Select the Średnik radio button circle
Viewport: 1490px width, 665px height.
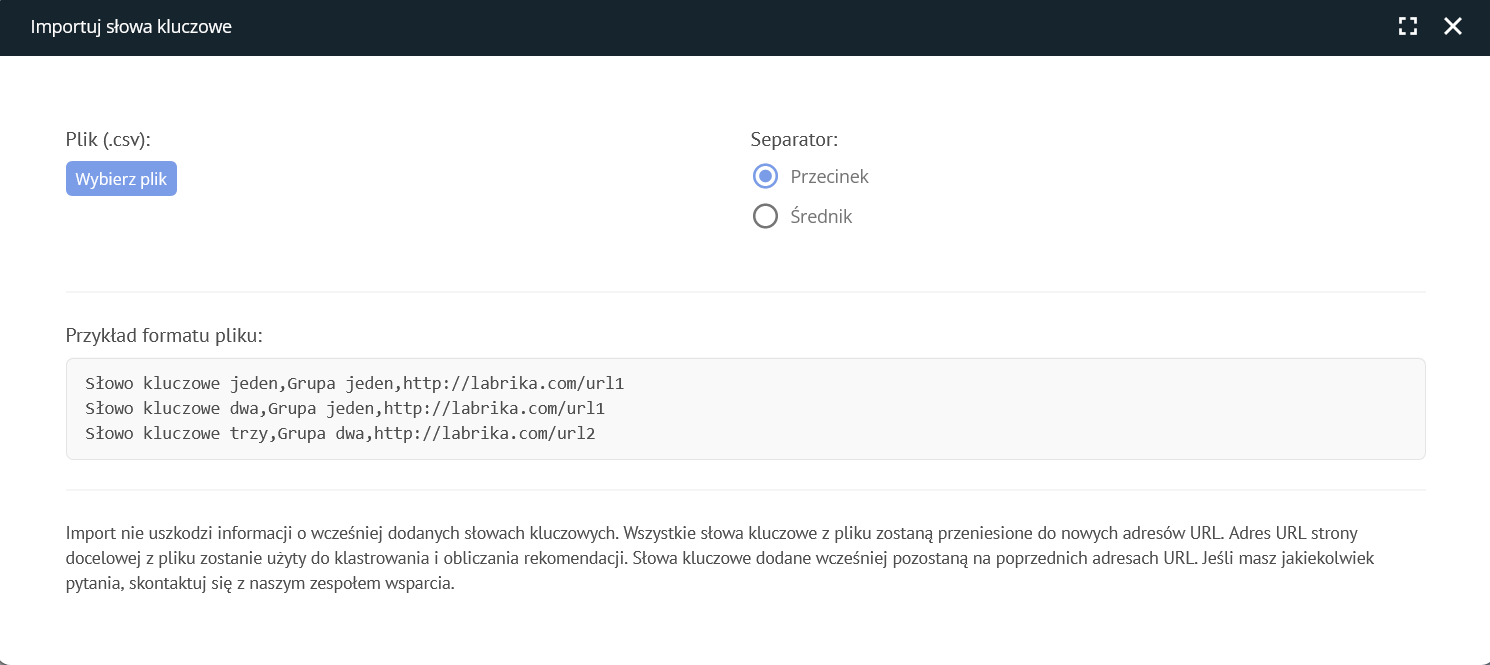click(765, 216)
